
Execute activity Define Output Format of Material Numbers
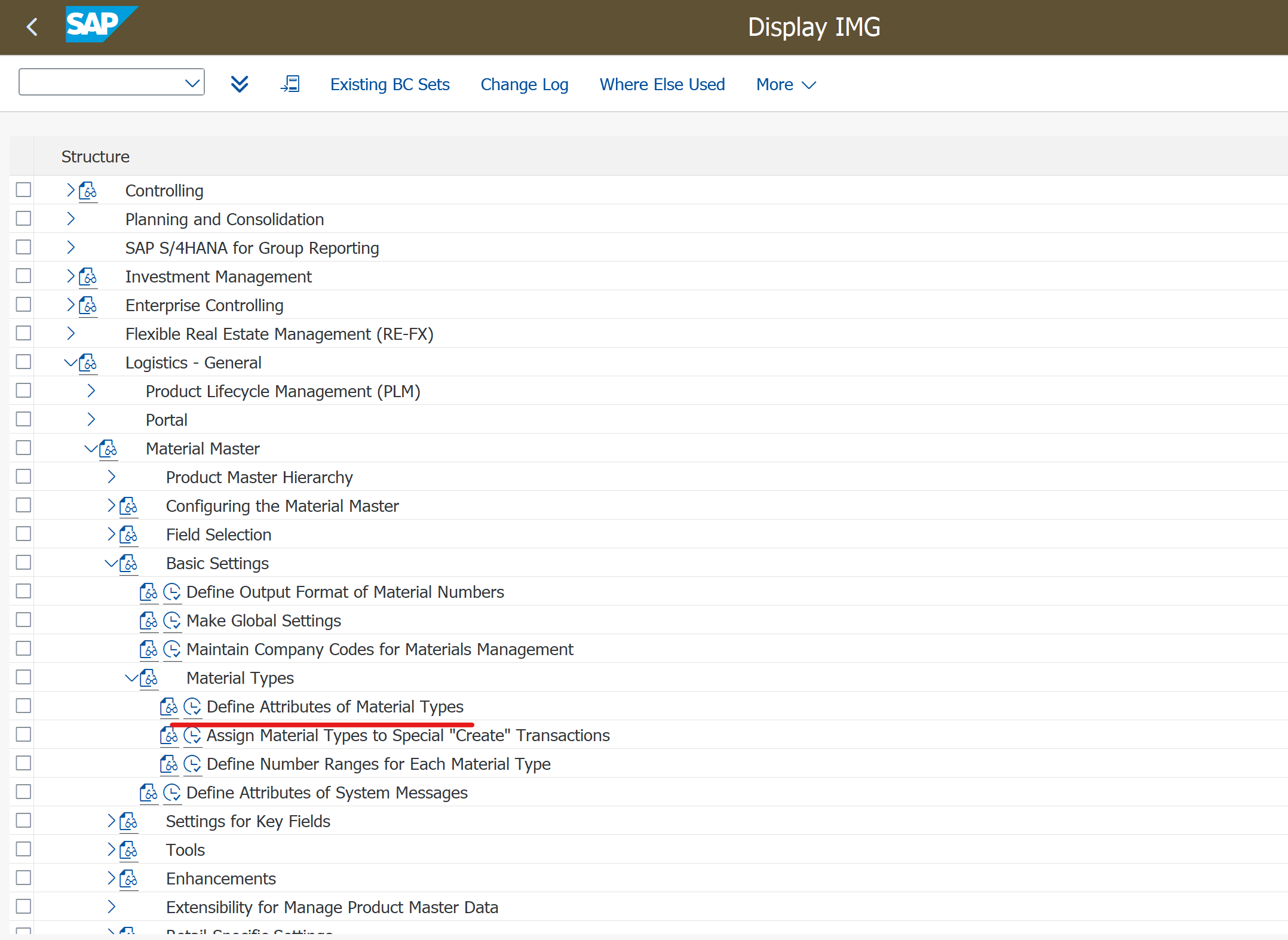[x=172, y=592]
